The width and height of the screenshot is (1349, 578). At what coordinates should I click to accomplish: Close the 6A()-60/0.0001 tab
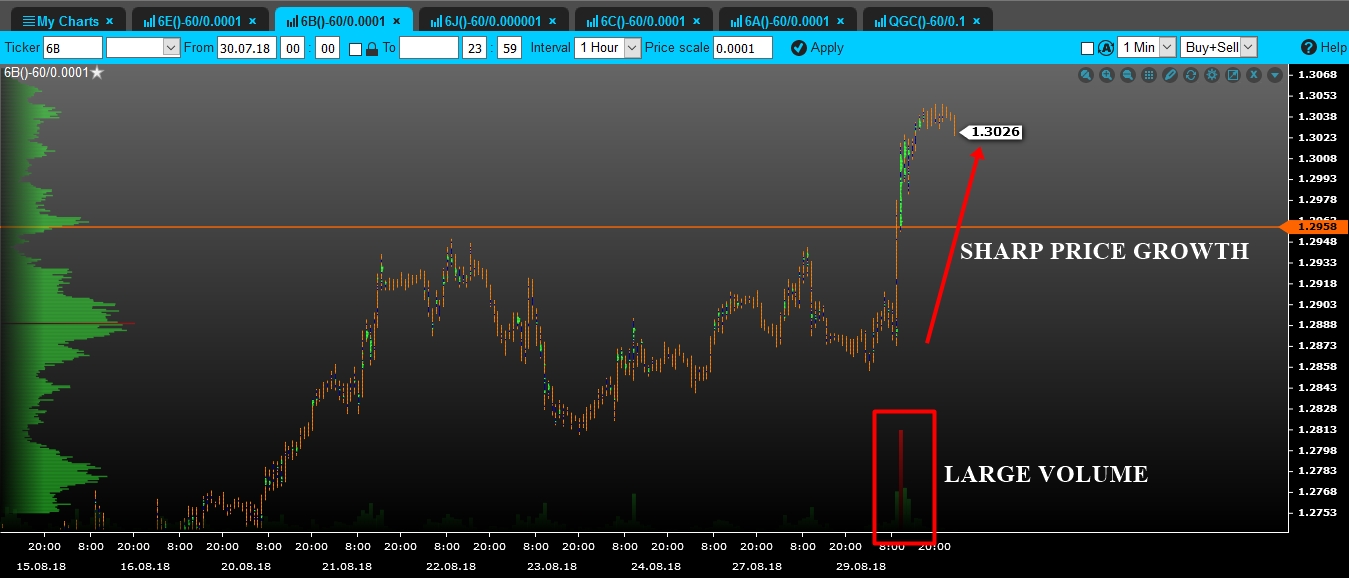point(841,21)
